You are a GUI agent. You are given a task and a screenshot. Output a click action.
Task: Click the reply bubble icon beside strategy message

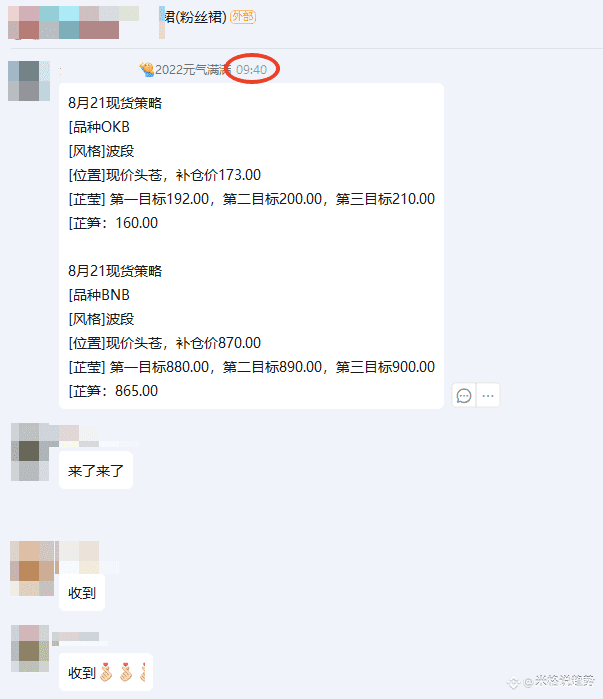tap(464, 395)
